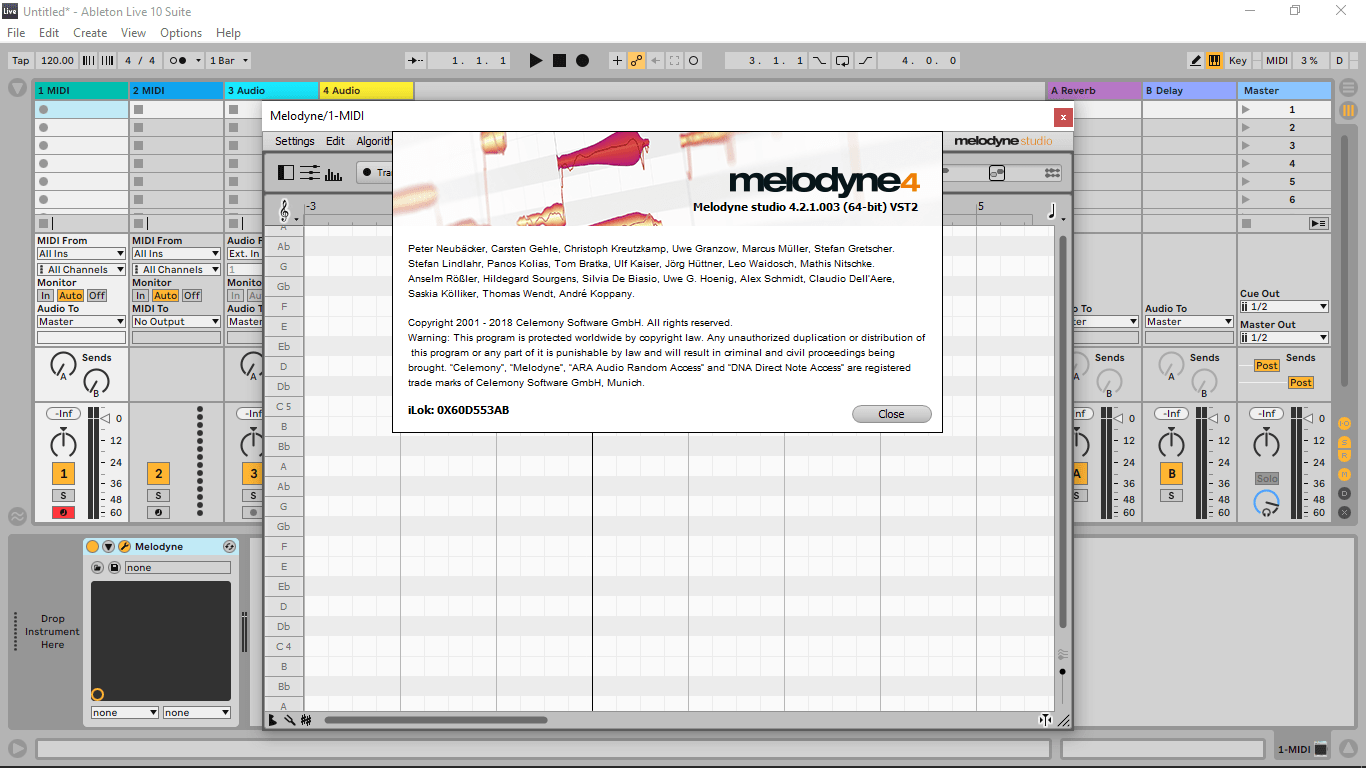Select the 2 MIDI track header
1366x768 pixels.
[x=176, y=90]
